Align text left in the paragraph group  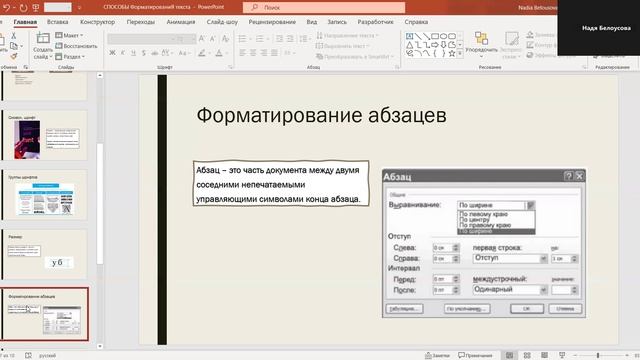click(x=242, y=53)
